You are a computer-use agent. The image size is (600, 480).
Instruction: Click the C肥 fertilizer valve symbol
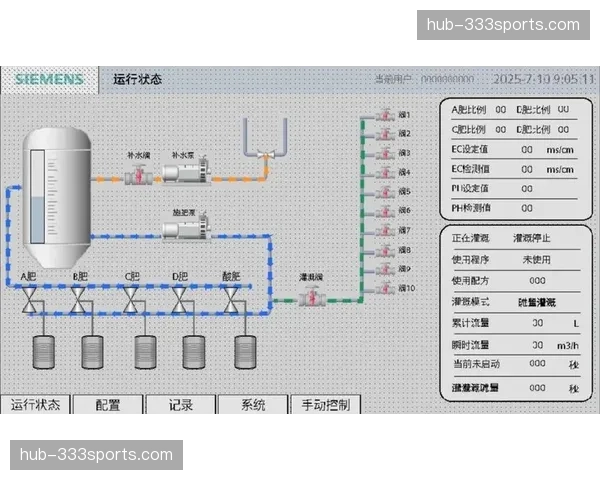point(130,300)
